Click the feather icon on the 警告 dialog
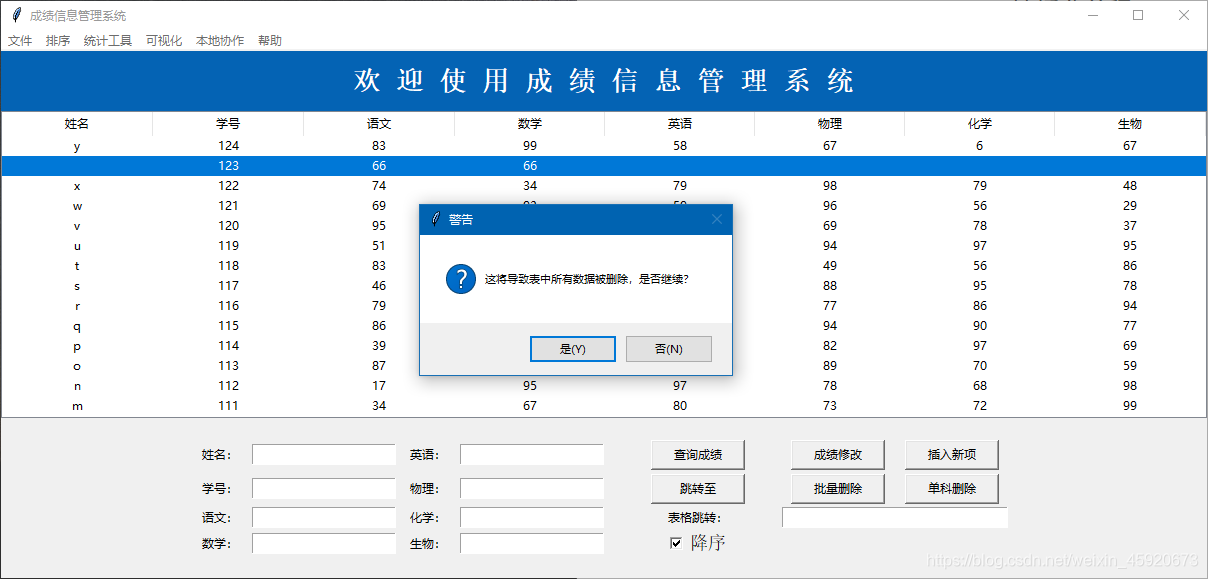1208x579 pixels. [x=436, y=219]
